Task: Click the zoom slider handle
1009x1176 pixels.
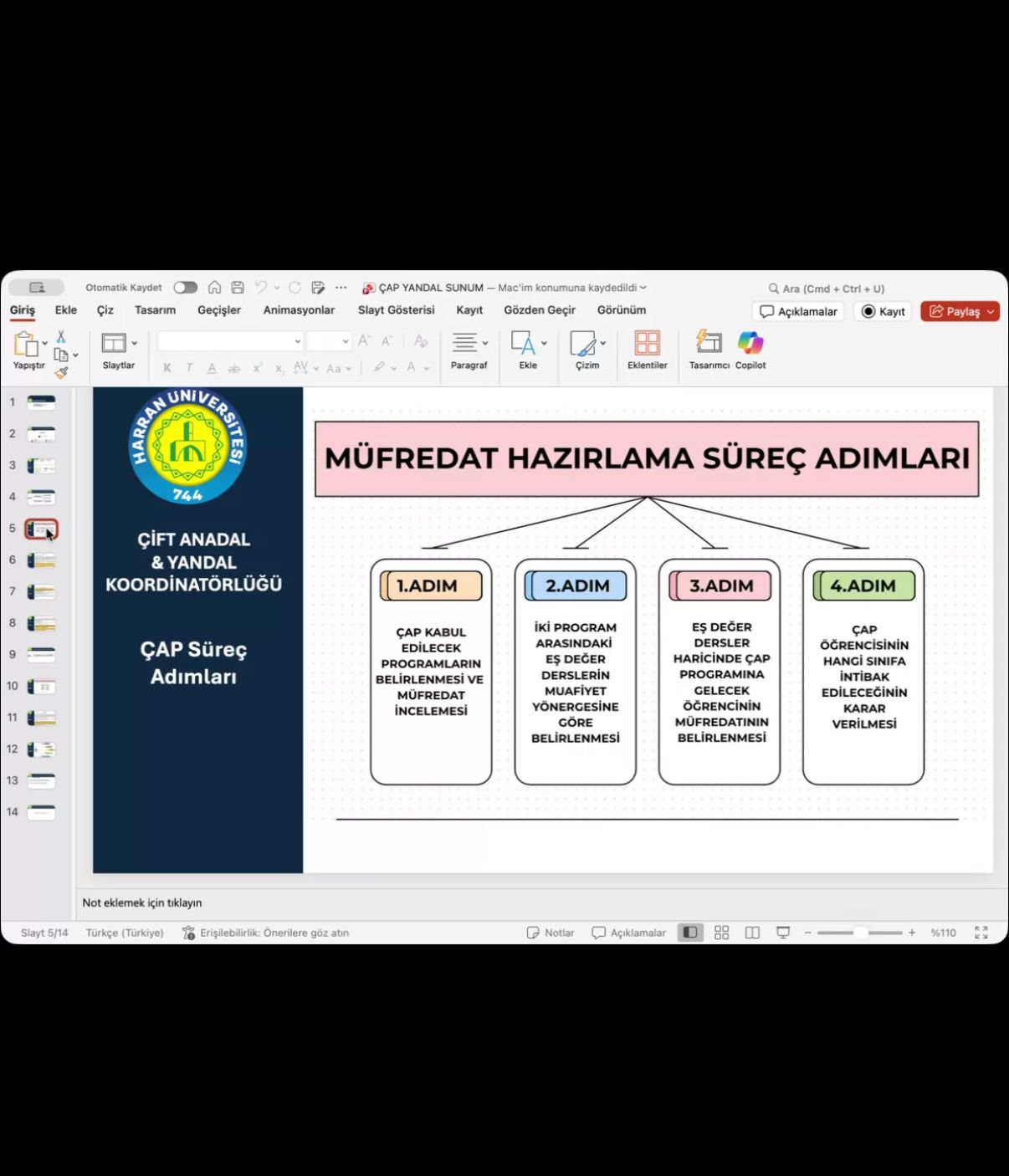Action: tap(859, 933)
